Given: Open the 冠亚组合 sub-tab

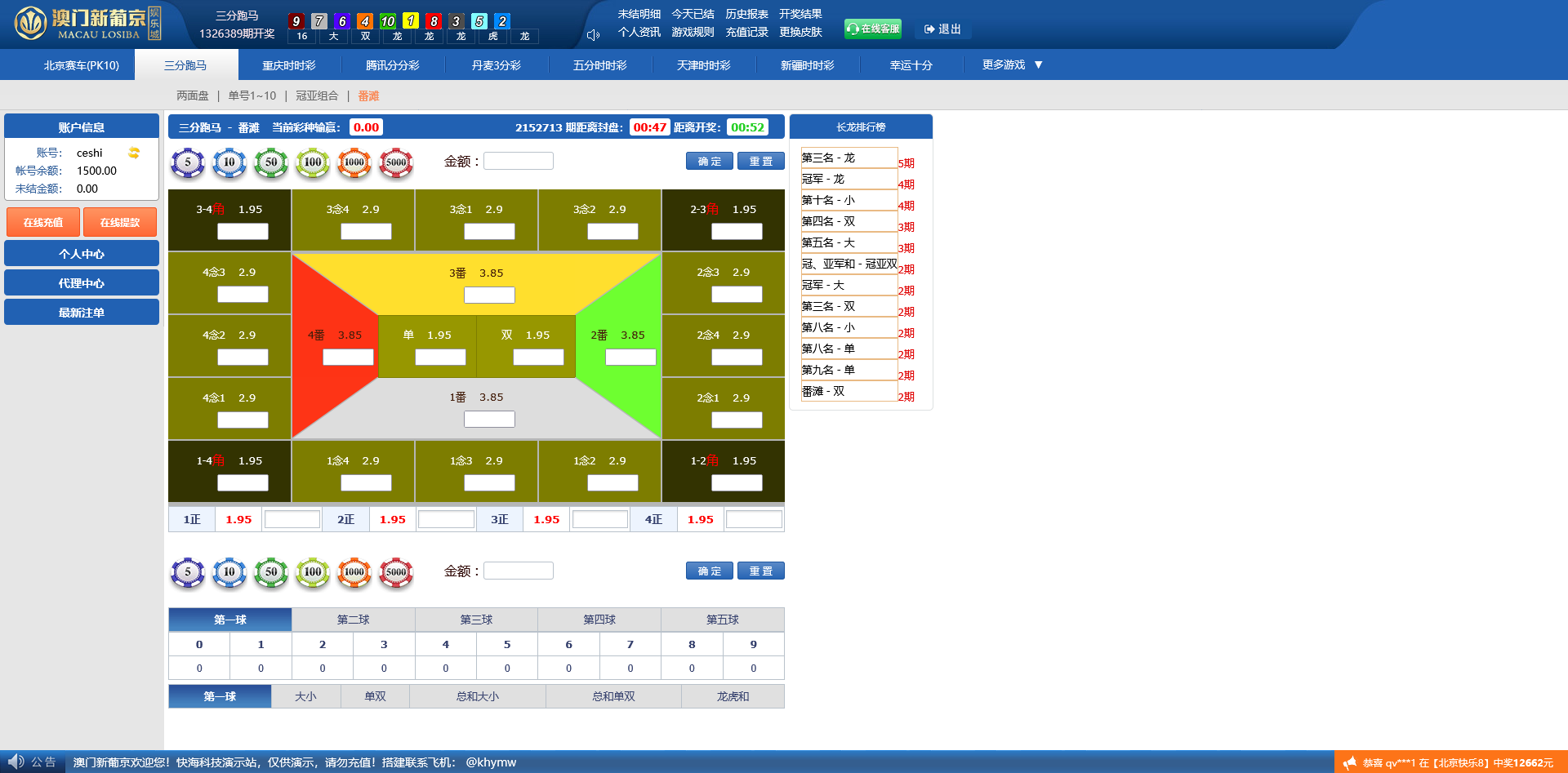Looking at the screenshot, I should [x=317, y=96].
